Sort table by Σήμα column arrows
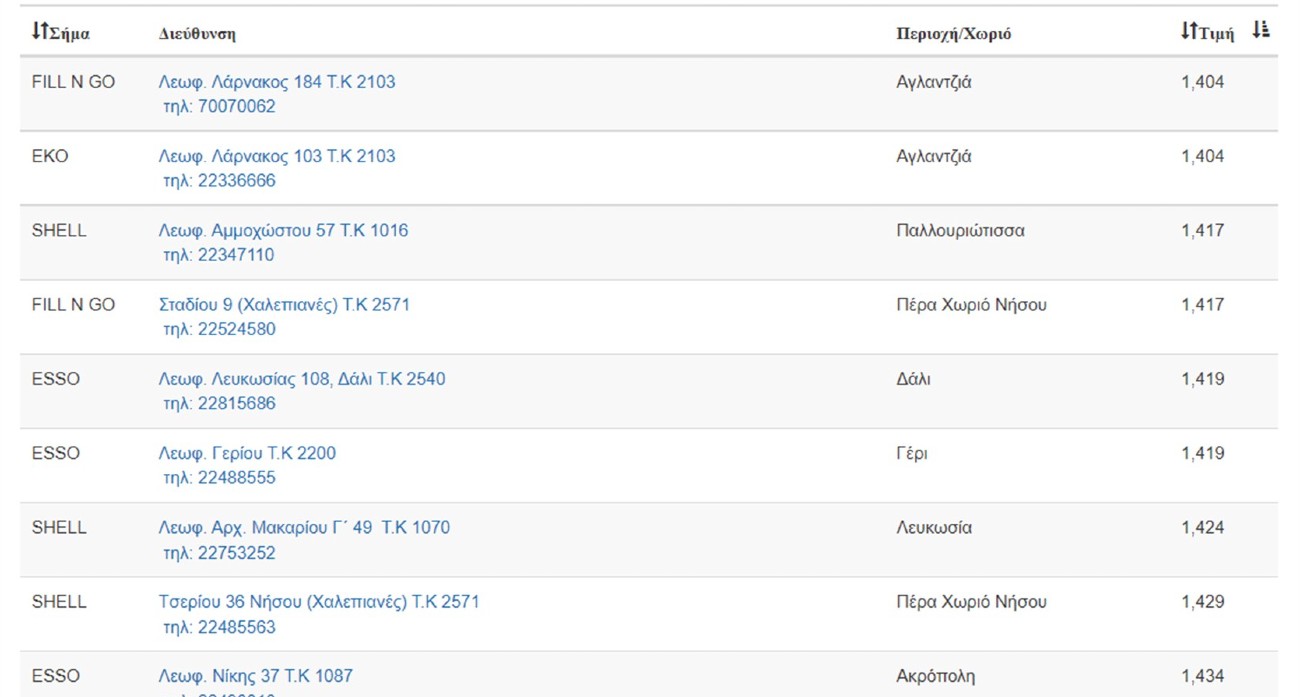1300x697 pixels. (39, 32)
